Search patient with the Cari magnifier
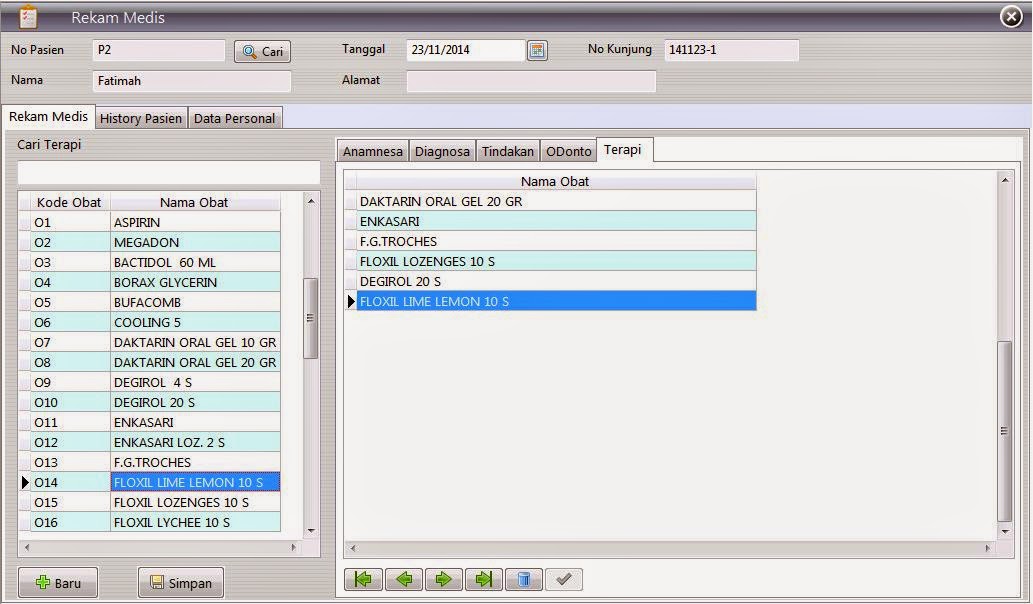Image resolution: width=1033 pixels, height=604 pixels. coord(261,51)
